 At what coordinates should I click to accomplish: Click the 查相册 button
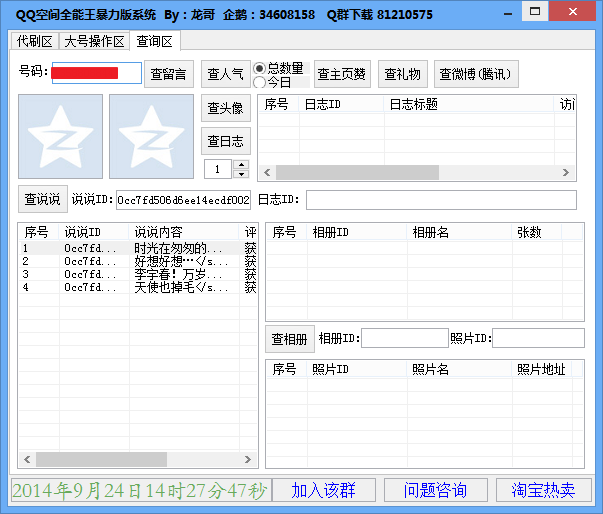coord(290,339)
